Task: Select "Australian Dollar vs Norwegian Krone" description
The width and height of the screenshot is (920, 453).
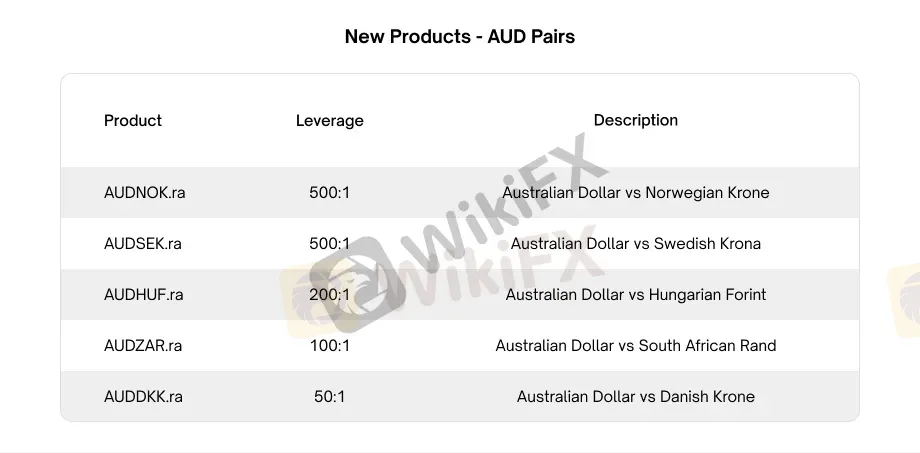Action: point(635,192)
